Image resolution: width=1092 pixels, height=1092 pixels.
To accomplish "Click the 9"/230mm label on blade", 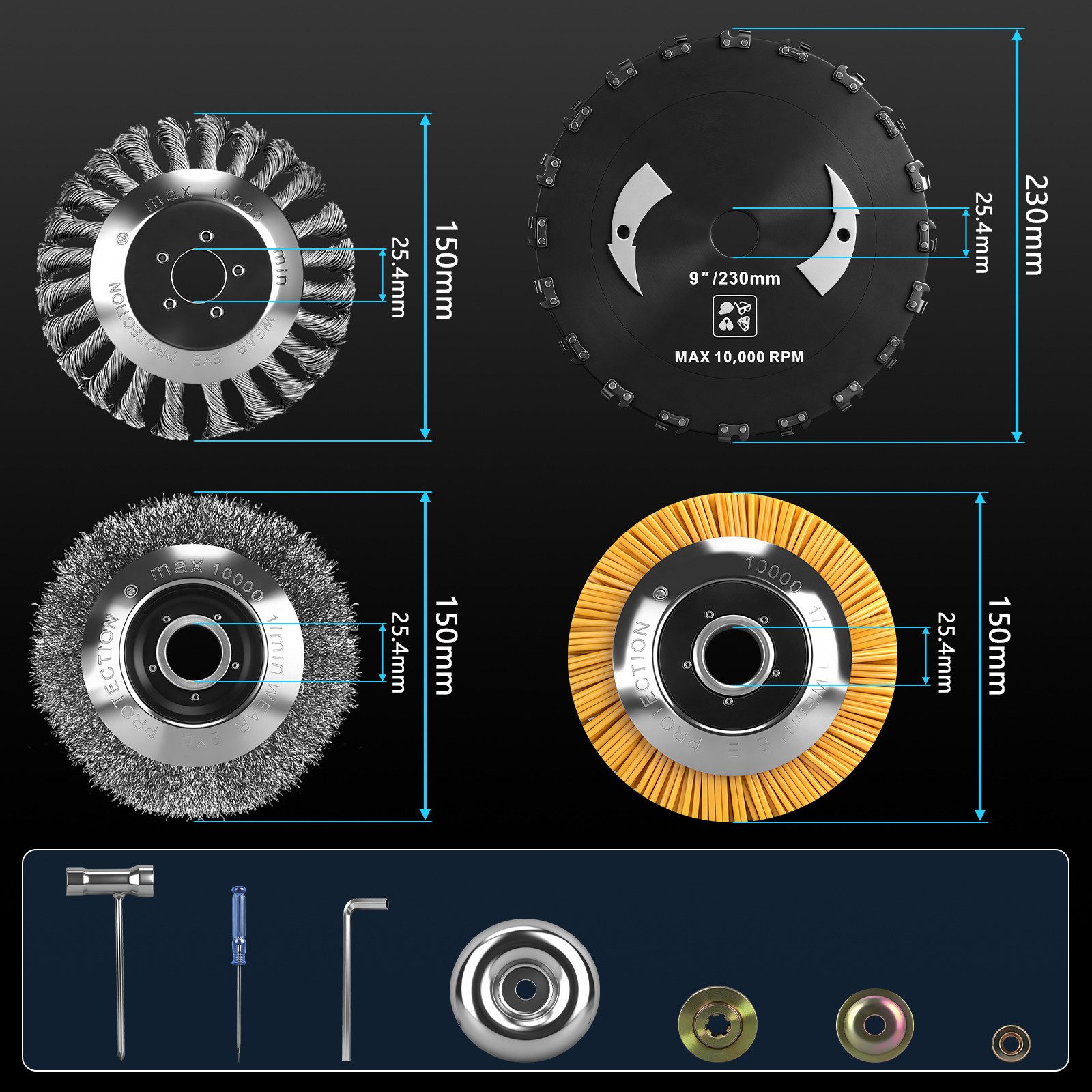I will pos(734,278).
